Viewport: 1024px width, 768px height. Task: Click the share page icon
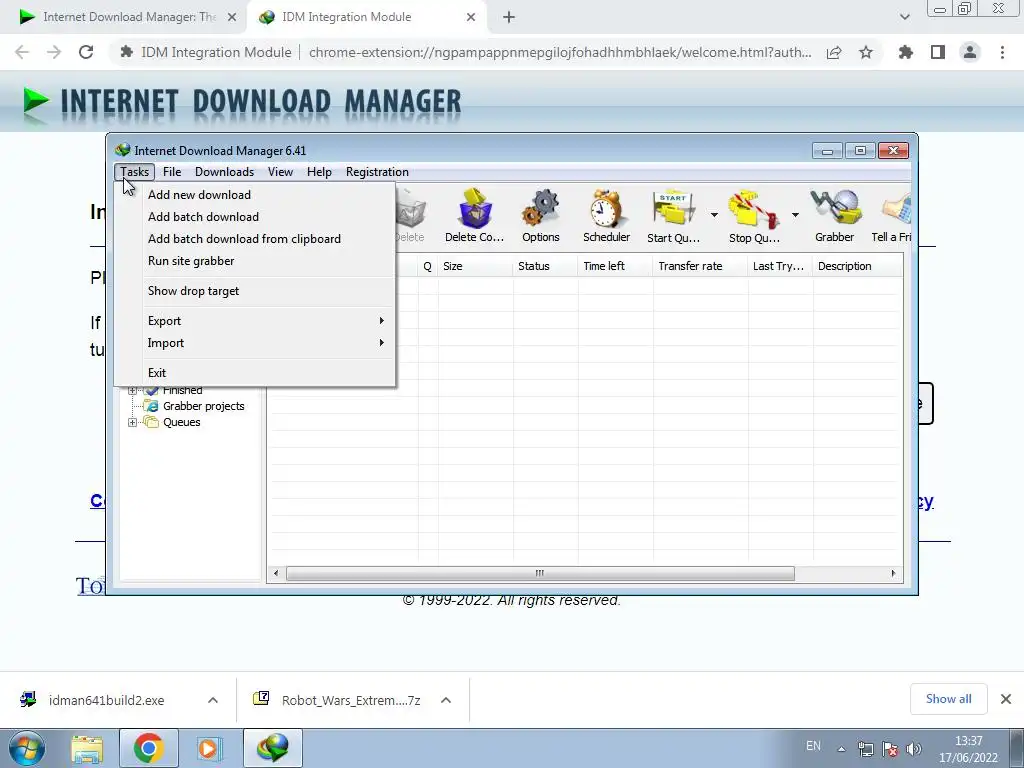(x=834, y=52)
